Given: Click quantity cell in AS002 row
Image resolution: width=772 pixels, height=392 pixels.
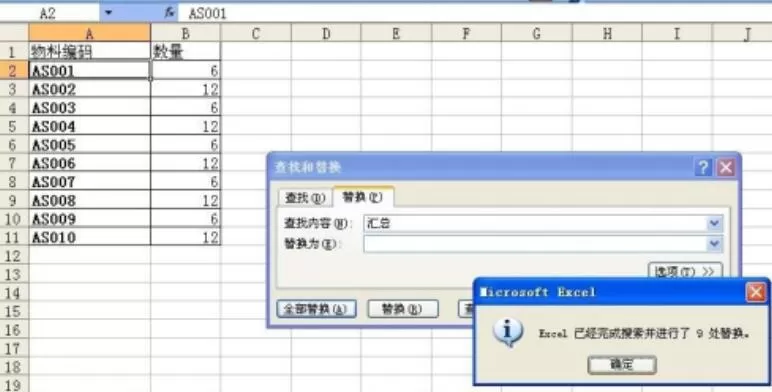Looking at the screenshot, I should 186,89.
